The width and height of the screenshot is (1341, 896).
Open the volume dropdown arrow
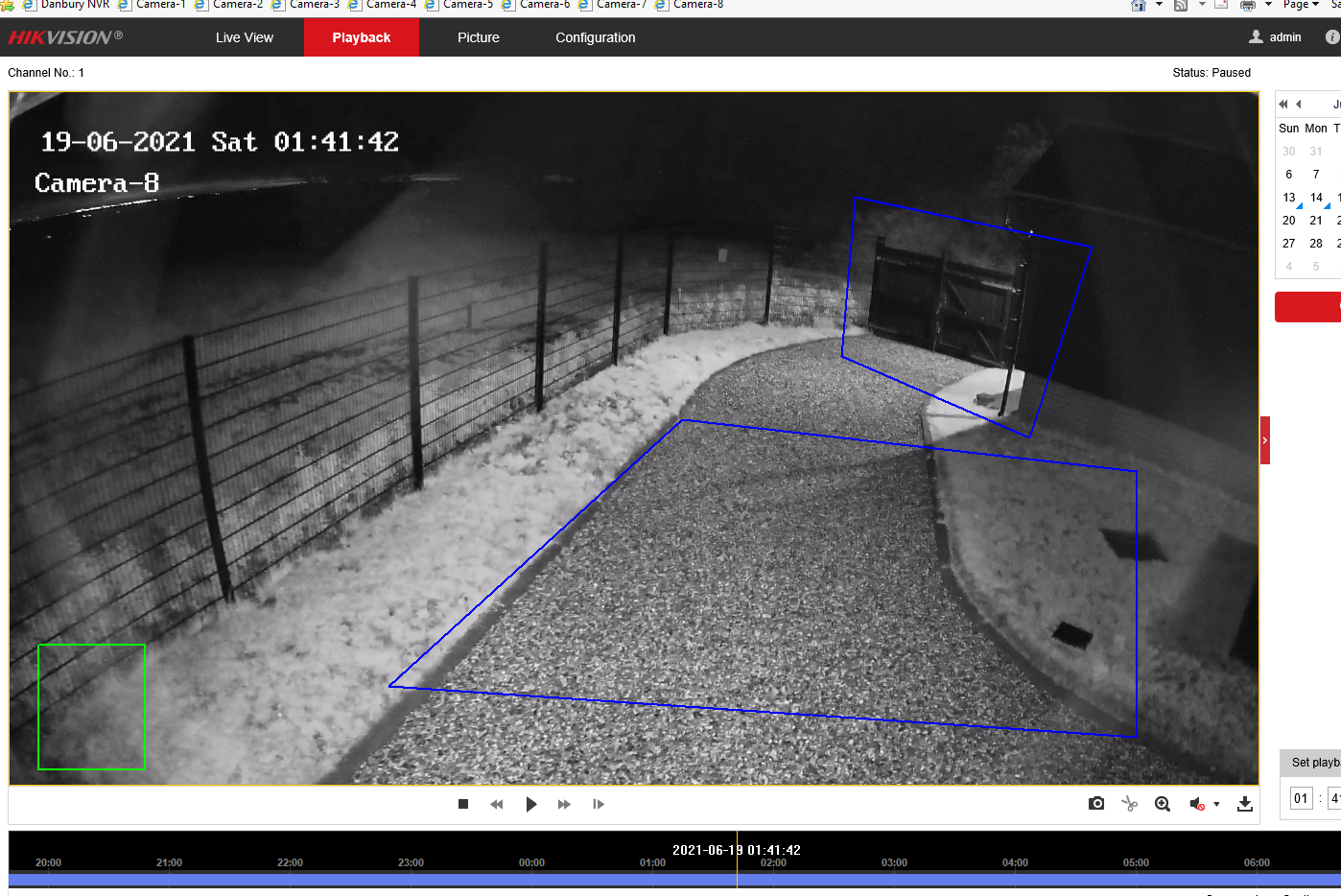pos(1216,804)
